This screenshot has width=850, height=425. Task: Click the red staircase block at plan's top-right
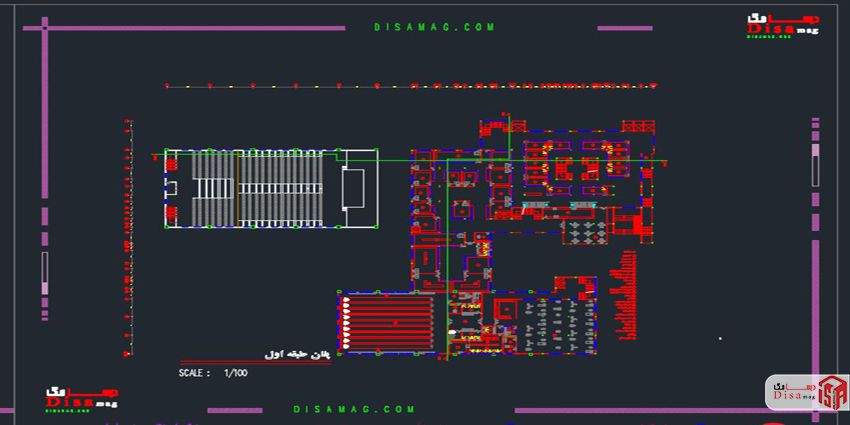pos(637,127)
